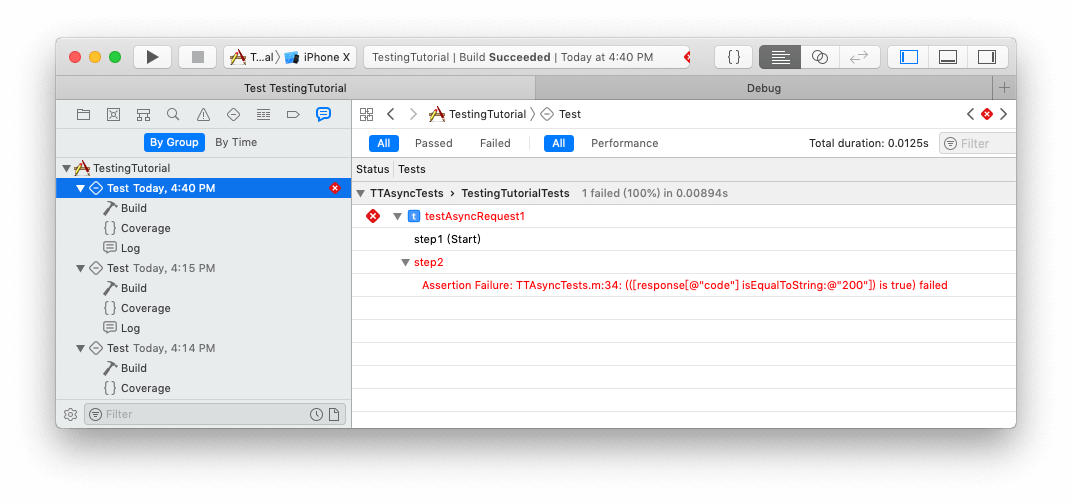Collapse the testAsyncRequest1 row

click(x=397, y=217)
